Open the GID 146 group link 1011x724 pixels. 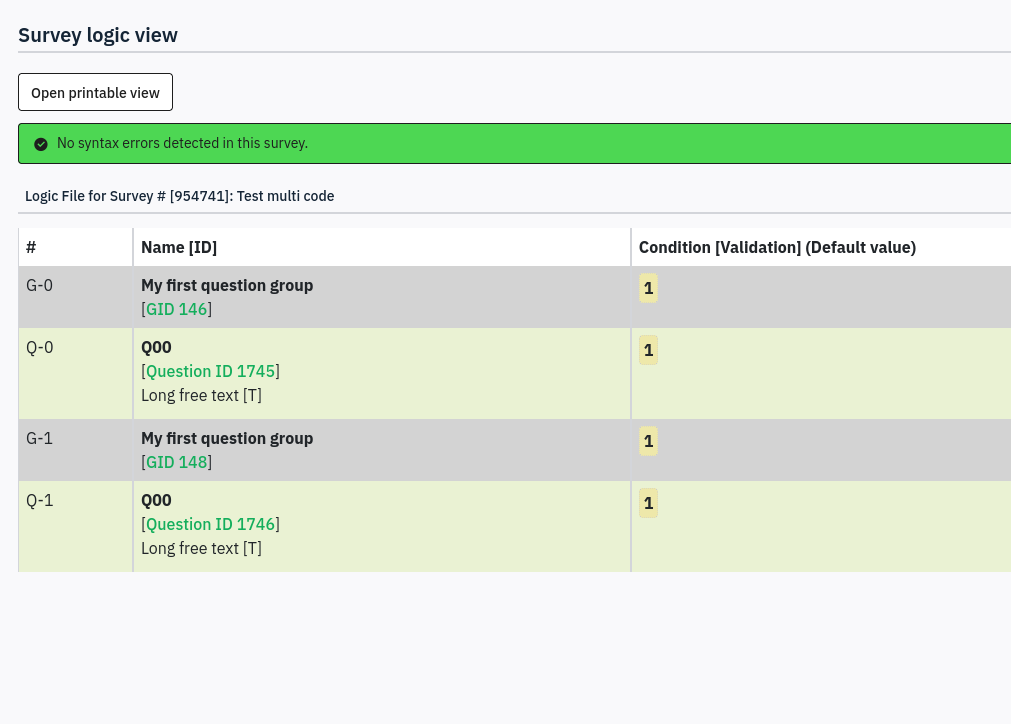click(x=177, y=310)
